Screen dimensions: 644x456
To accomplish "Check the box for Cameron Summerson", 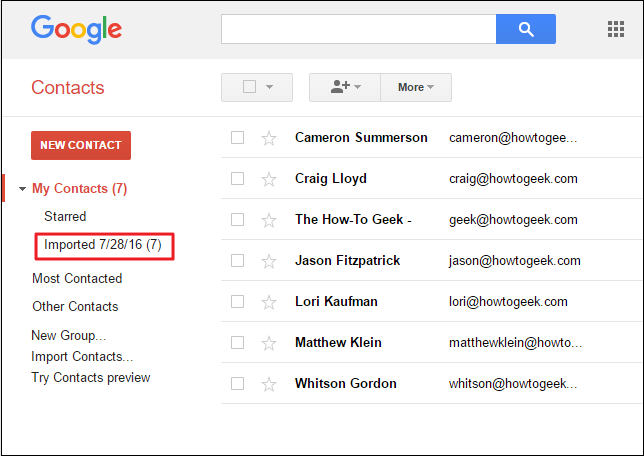I will click(x=237, y=138).
